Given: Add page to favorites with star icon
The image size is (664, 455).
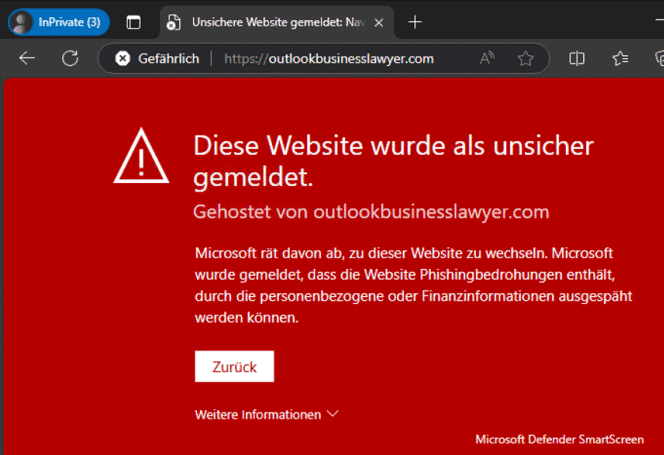Looking at the screenshot, I should click(x=526, y=58).
